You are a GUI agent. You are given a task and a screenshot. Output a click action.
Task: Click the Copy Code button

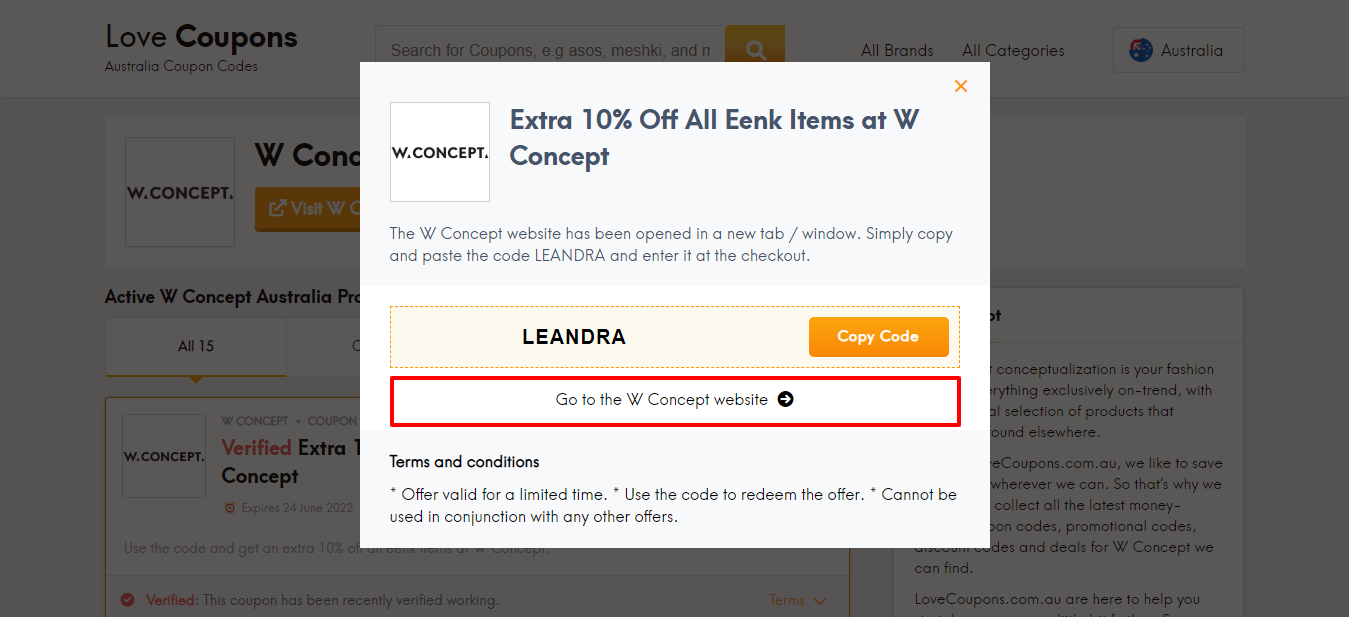coord(878,337)
